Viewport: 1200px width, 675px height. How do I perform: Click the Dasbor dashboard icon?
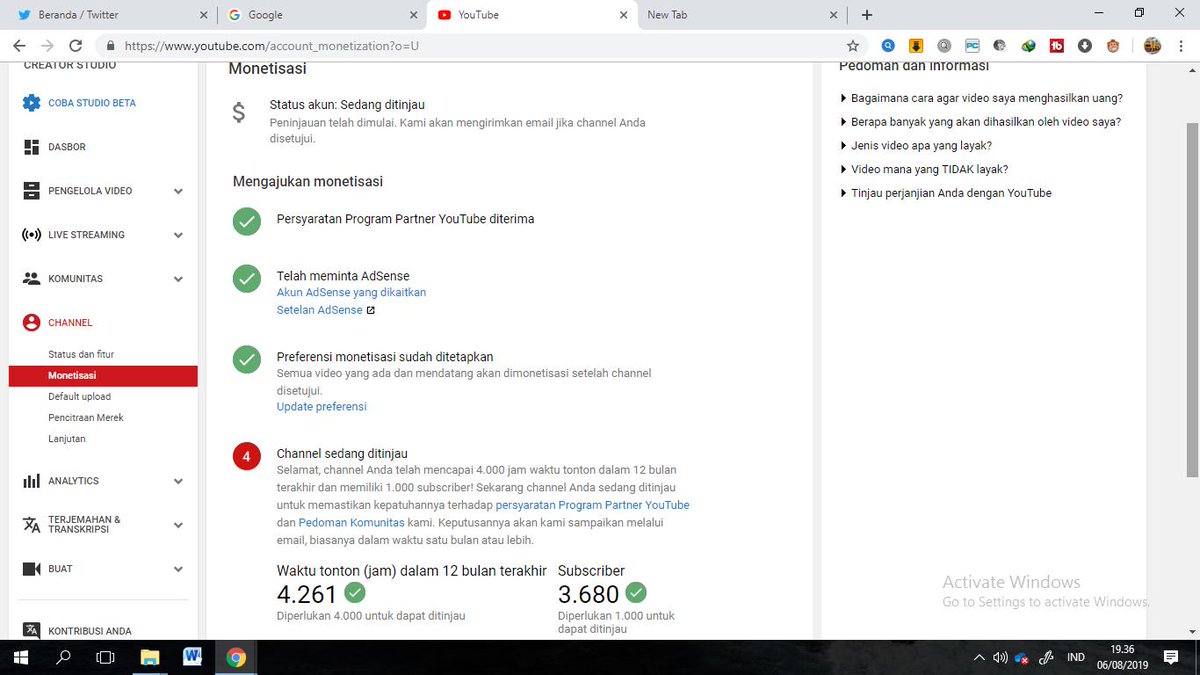31,147
